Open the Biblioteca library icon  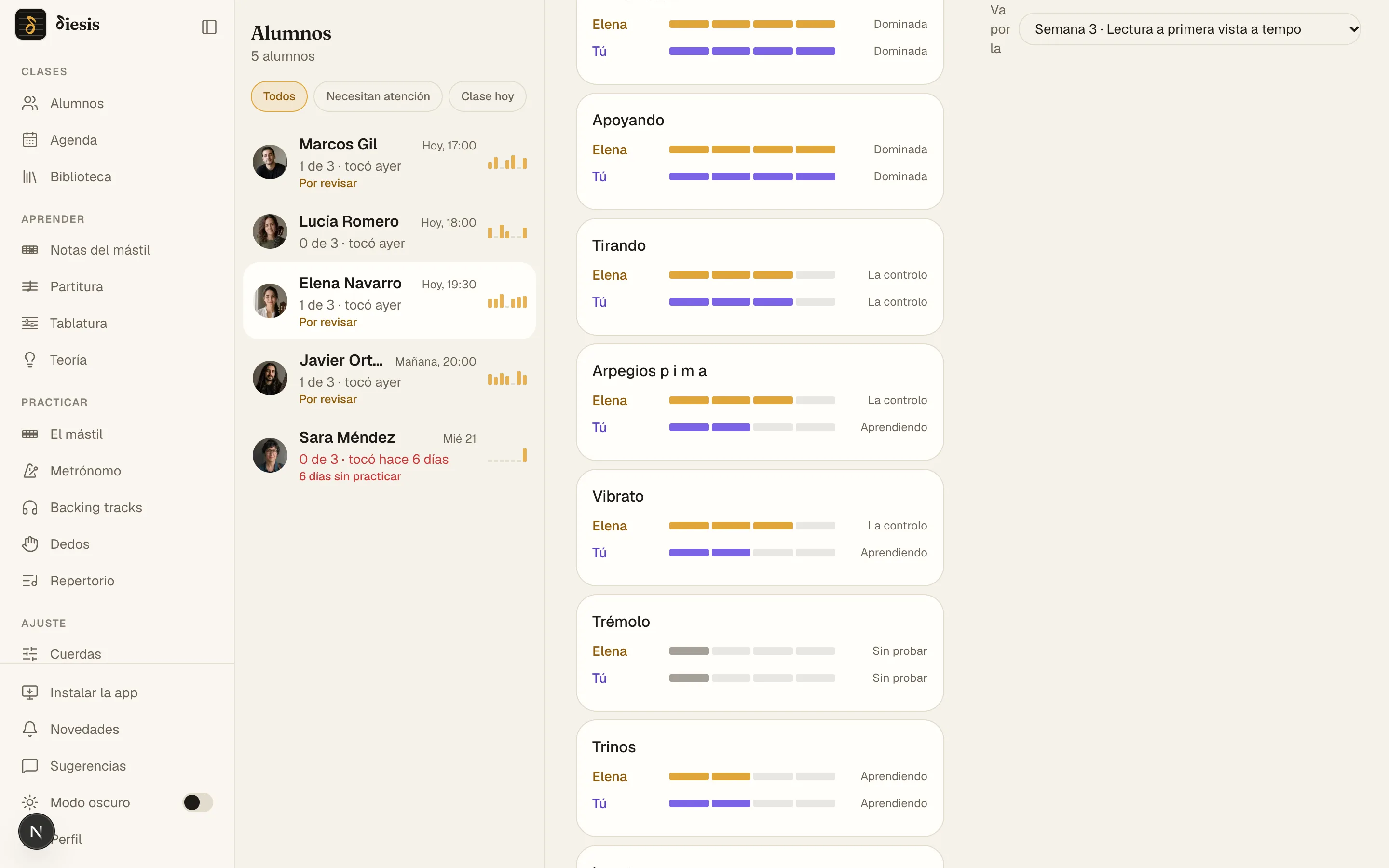coord(30,177)
